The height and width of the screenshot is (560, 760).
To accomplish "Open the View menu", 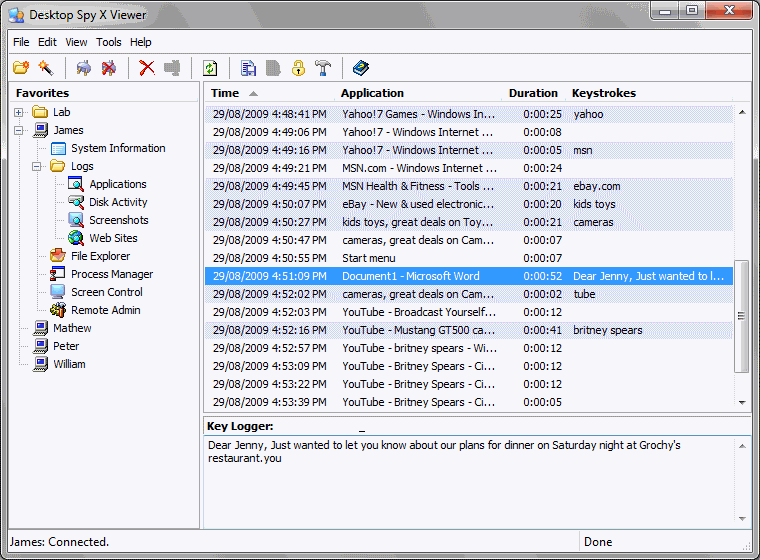I will pos(76,42).
